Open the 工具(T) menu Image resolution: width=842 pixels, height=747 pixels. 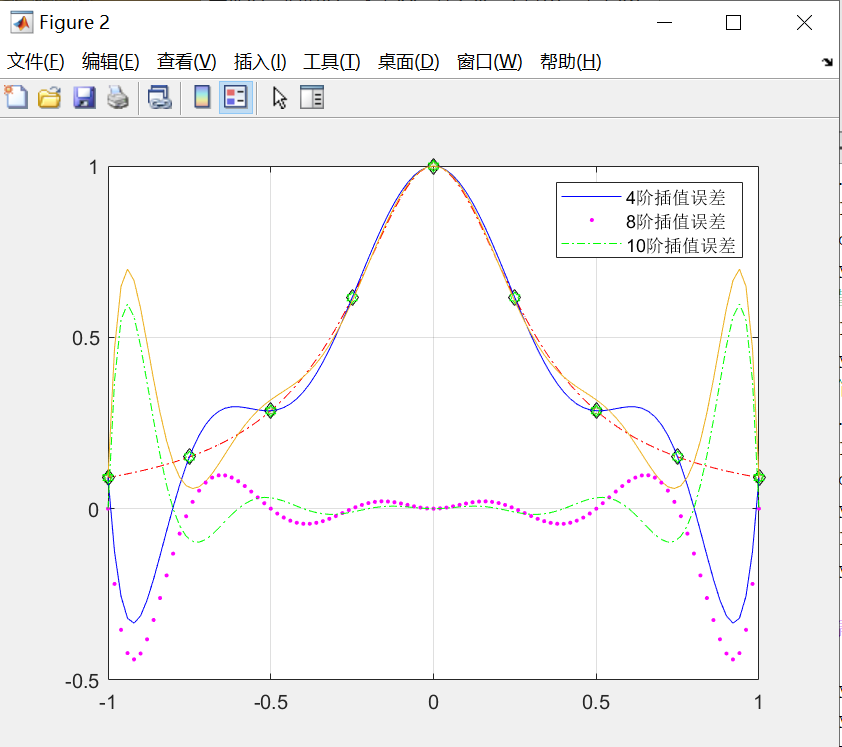pos(331,62)
